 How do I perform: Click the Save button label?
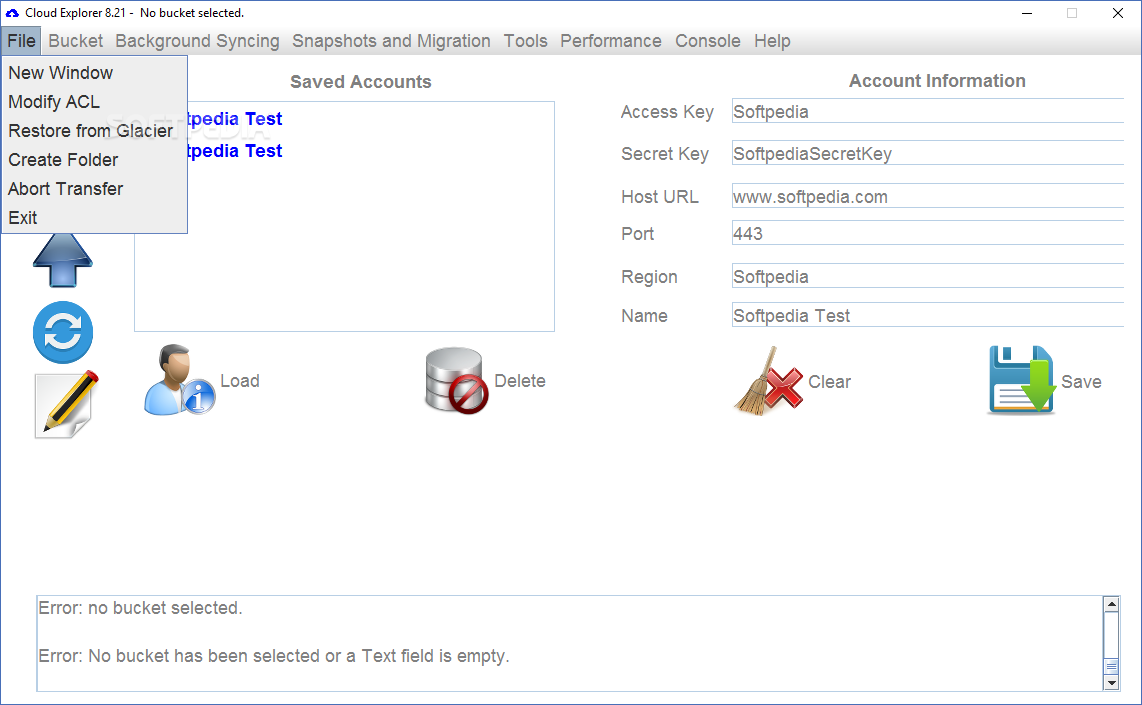click(x=1081, y=382)
